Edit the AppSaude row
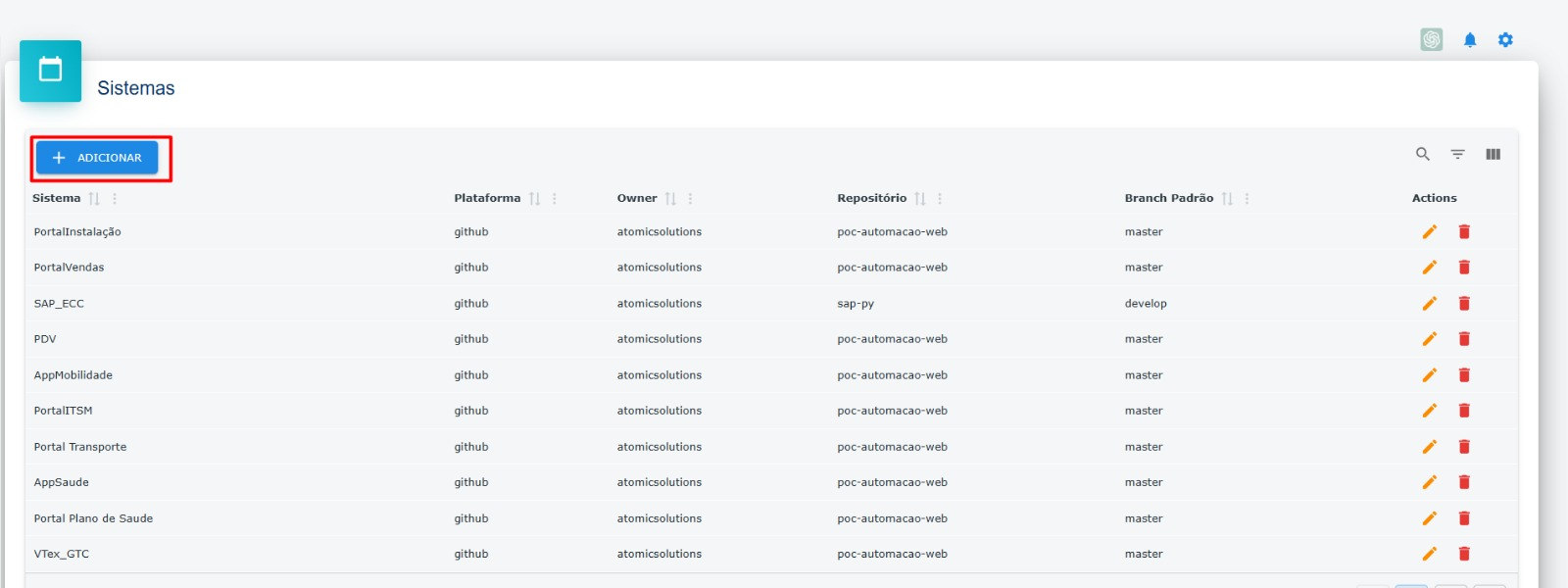1568x588 pixels. coord(1430,482)
